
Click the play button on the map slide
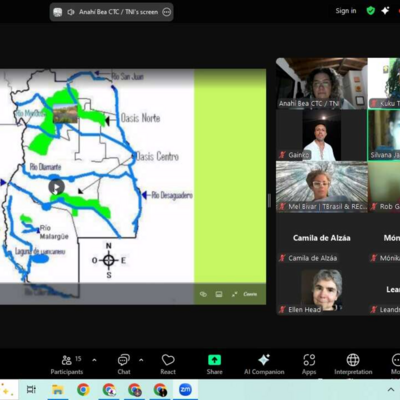coord(56,187)
